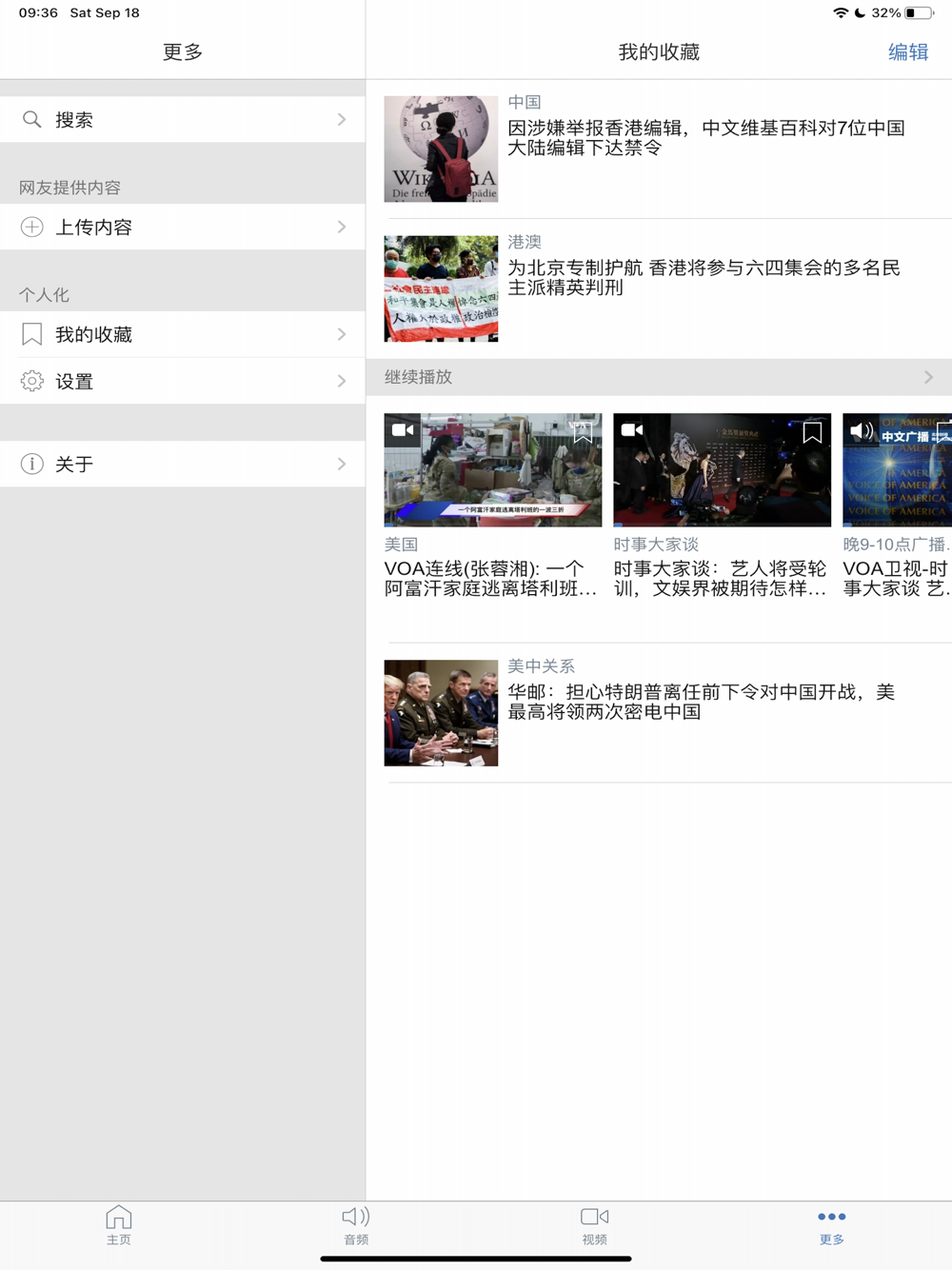Tap 关于 label in sidebar
This screenshot has width=952, height=1270.
pos(74,464)
